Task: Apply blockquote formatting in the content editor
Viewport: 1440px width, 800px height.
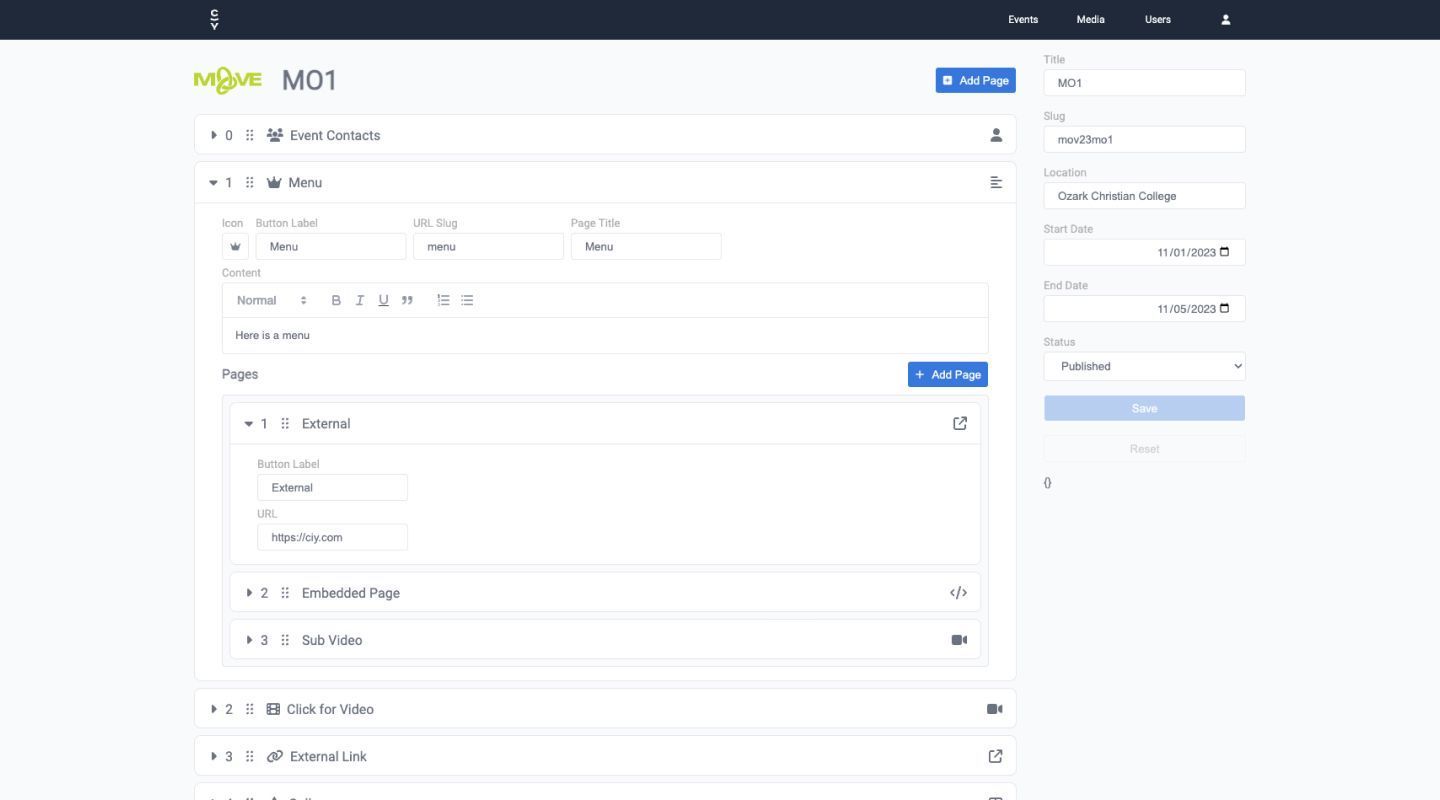Action: 407,300
